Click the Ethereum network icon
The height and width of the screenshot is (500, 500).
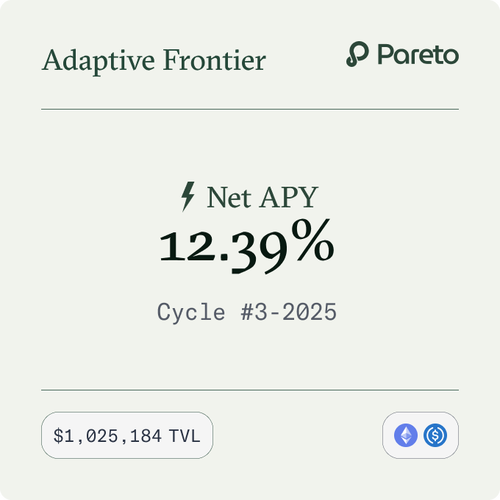406,435
